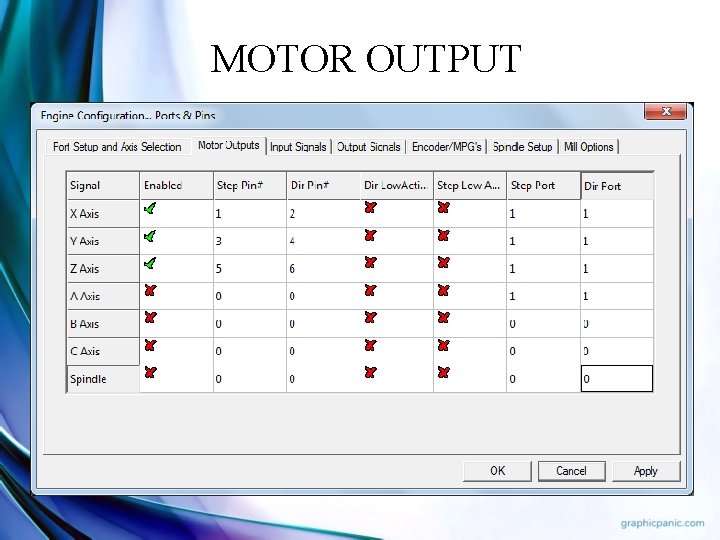The width and height of the screenshot is (720, 540).
Task: Toggle A Axis Dir LowActive icon
Action: point(371,290)
